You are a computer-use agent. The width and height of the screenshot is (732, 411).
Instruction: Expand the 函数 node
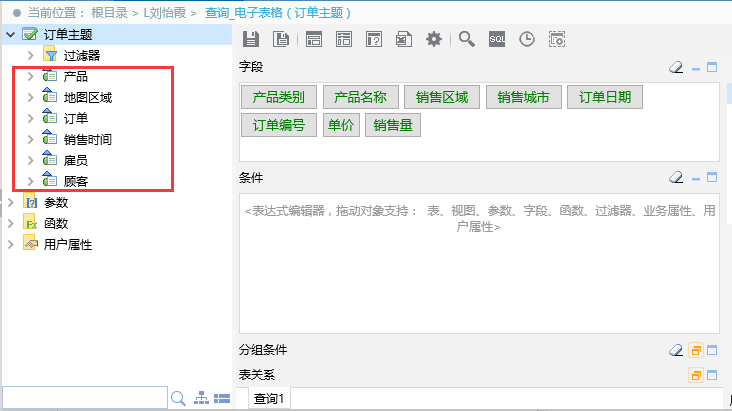point(11,223)
